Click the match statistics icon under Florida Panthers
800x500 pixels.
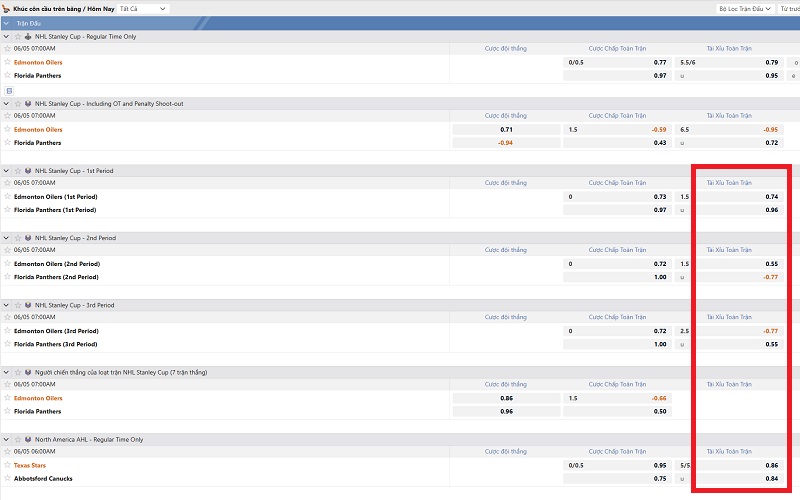(x=9, y=90)
